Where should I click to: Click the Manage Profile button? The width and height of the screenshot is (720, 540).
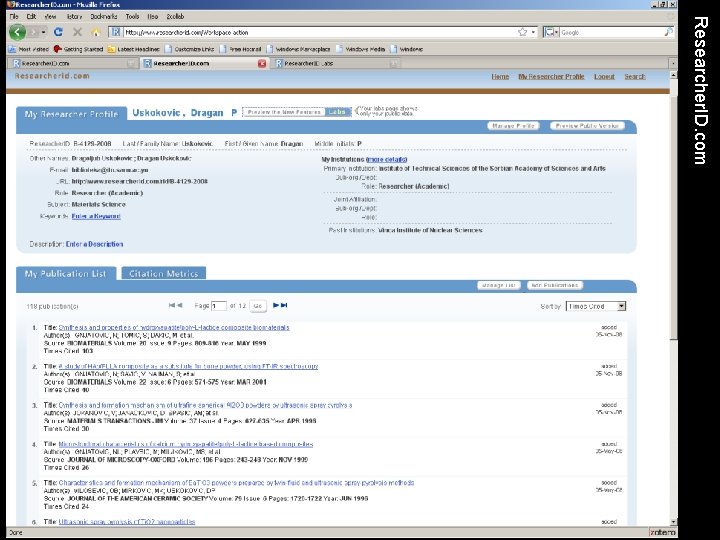[513, 126]
